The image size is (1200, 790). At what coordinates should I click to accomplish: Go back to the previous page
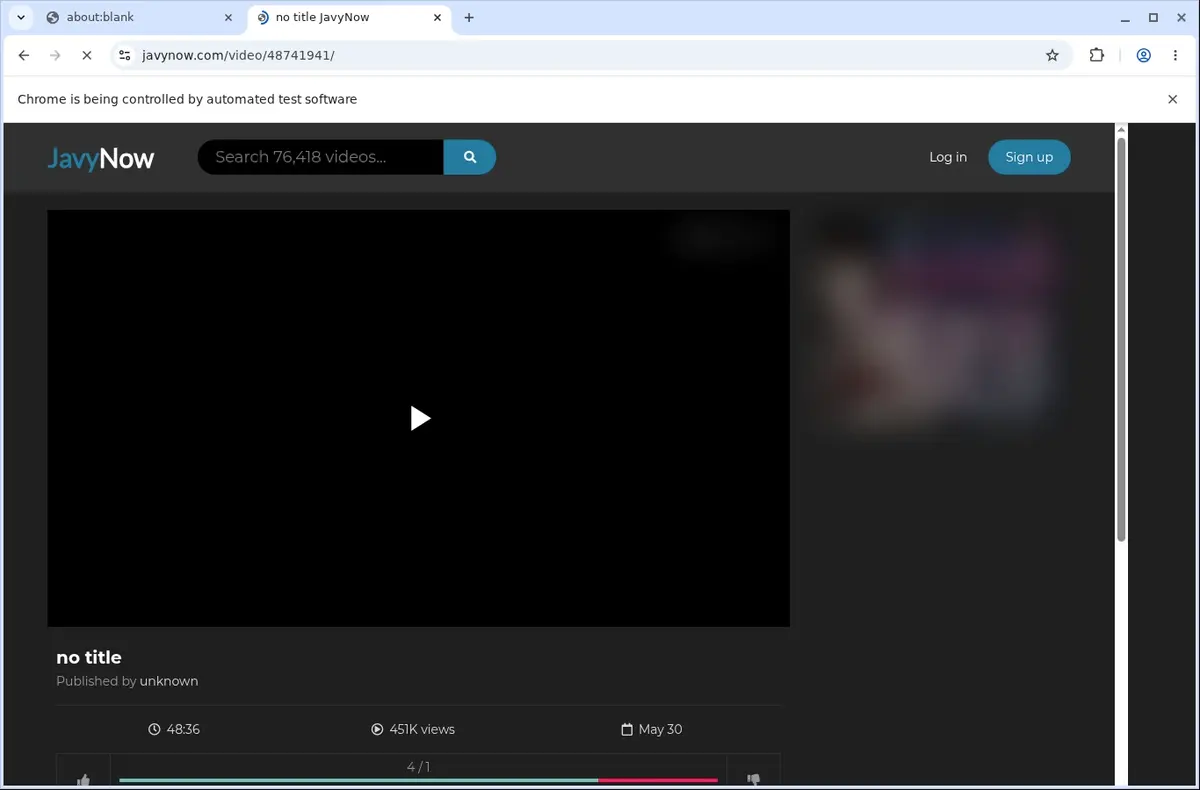(x=24, y=56)
